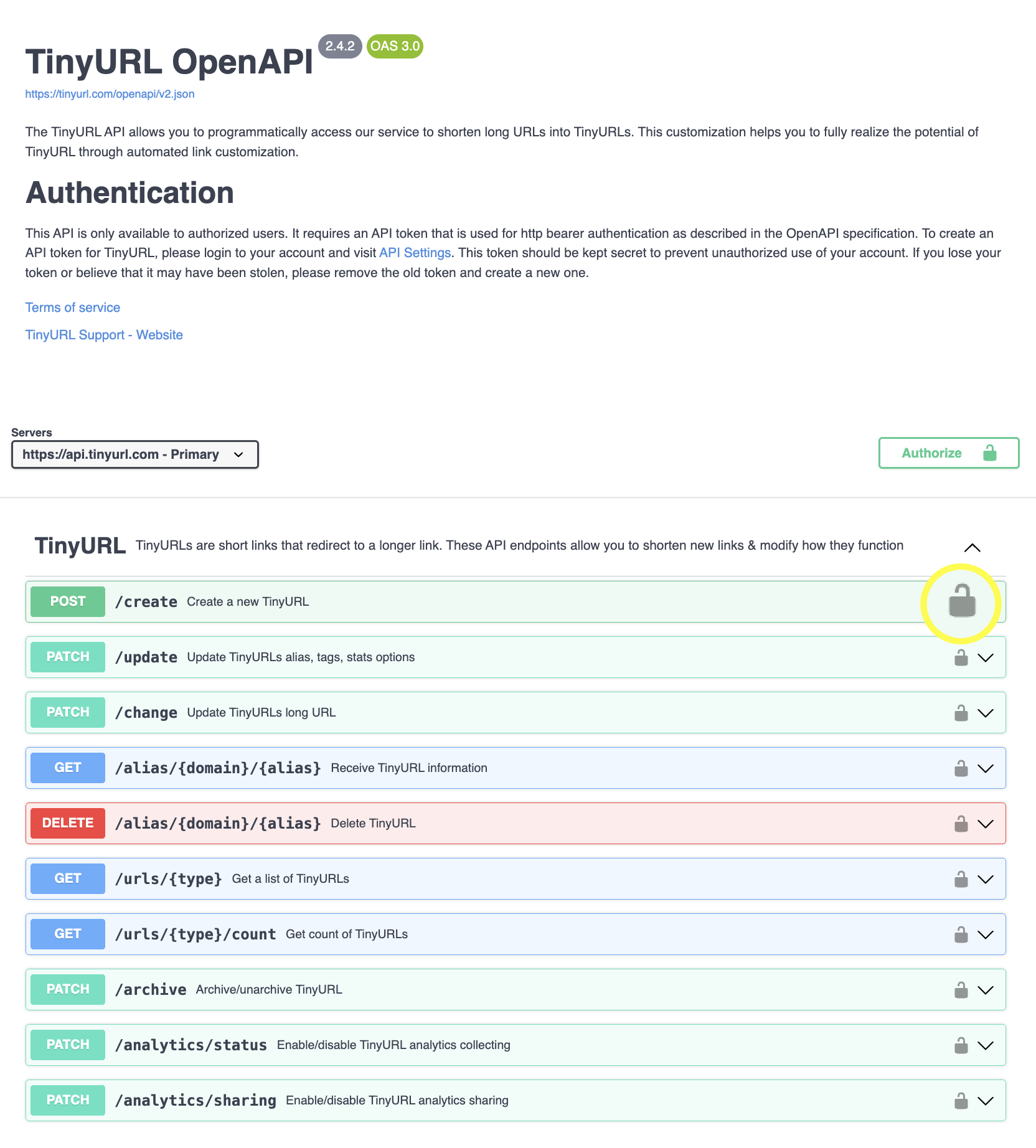The image size is (1036, 1148).
Task: Click the lock icon on PATCH /update
Action: pos(961,657)
